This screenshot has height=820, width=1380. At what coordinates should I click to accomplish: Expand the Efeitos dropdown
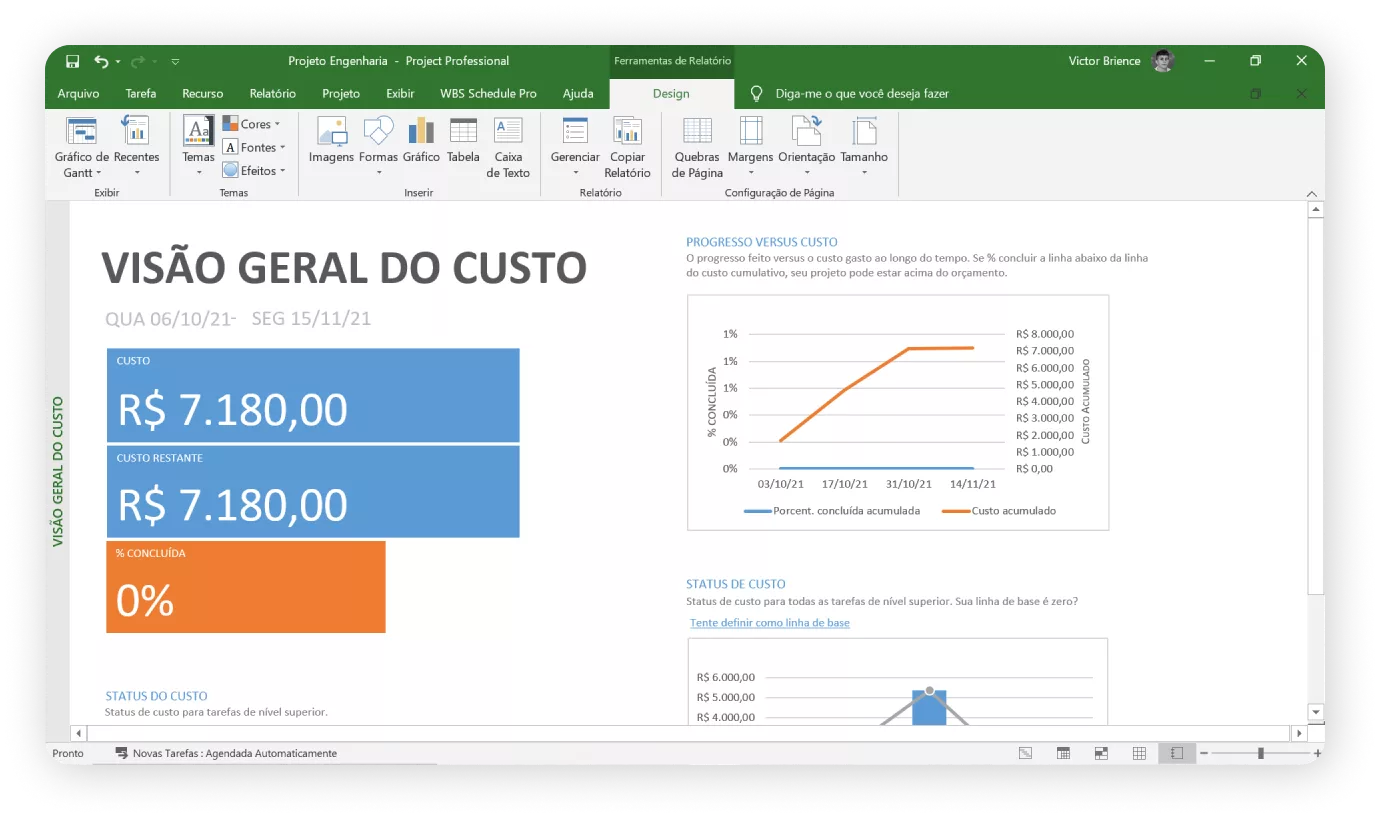click(255, 171)
